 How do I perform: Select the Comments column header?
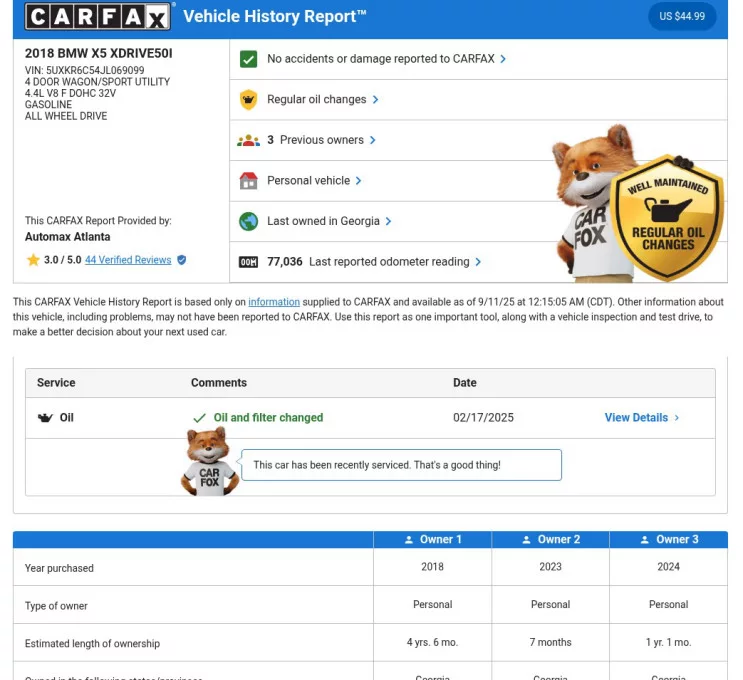coord(219,382)
